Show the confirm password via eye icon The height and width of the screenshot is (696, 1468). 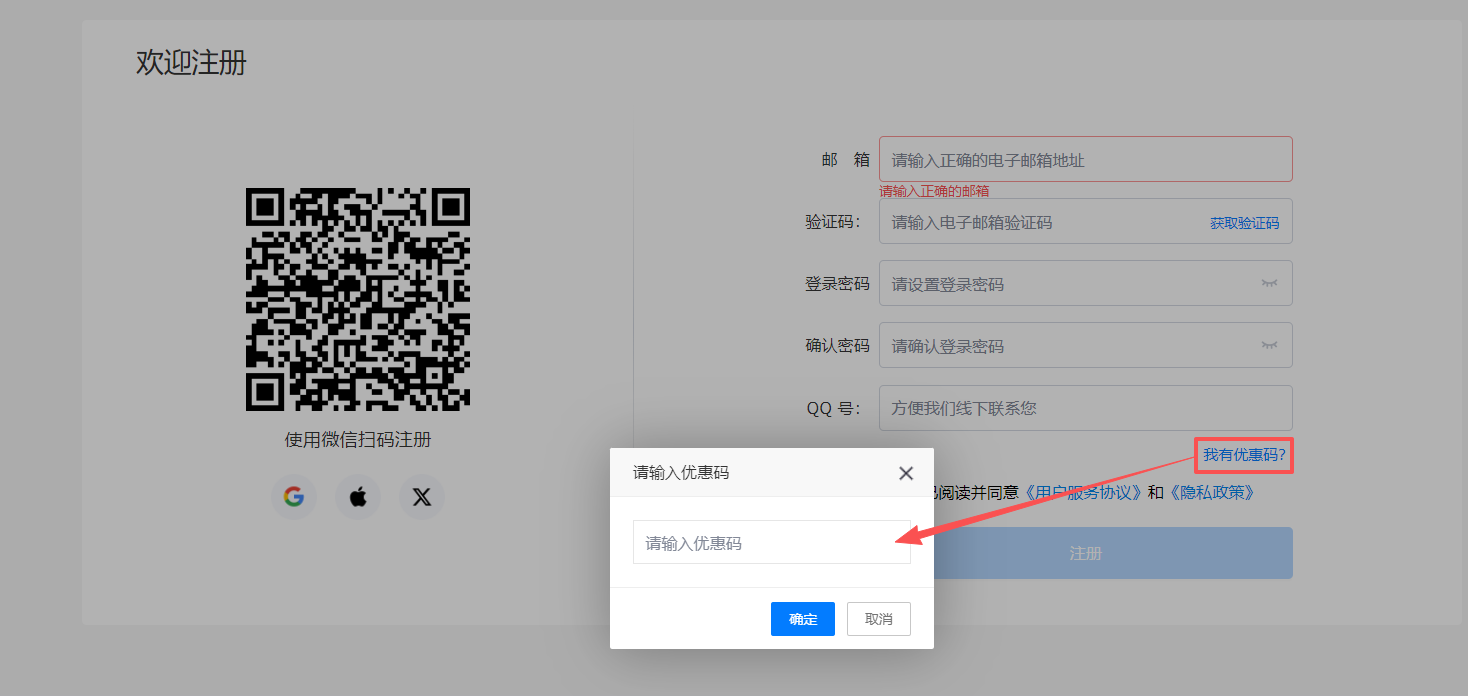(x=1270, y=346)
